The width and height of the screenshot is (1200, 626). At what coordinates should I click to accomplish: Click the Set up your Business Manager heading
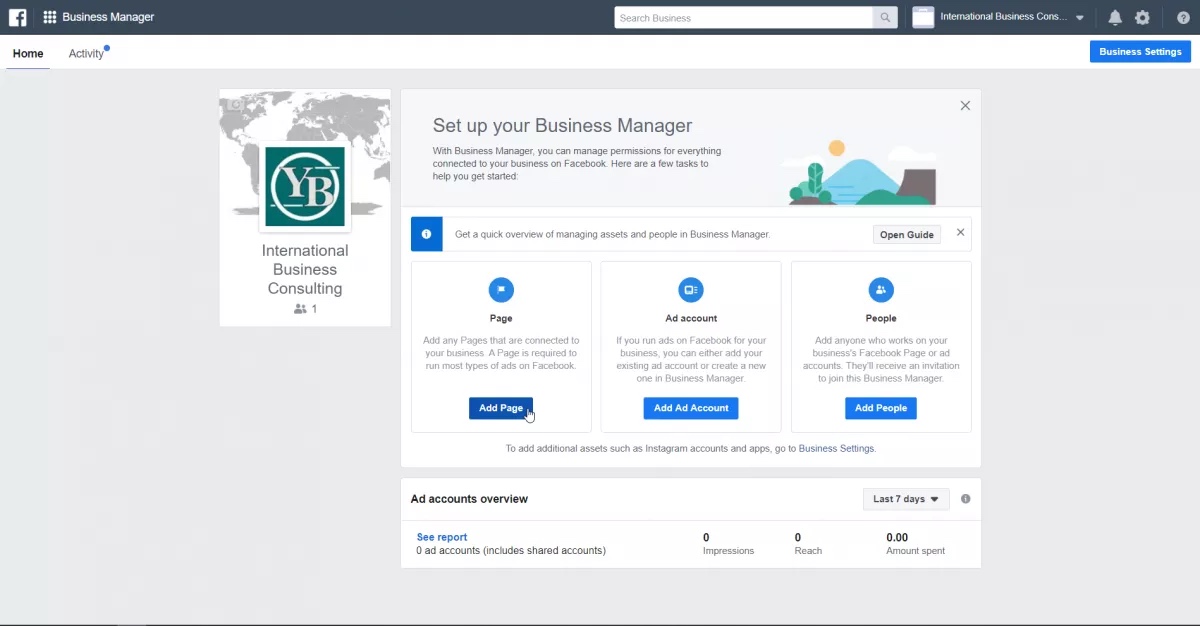click(562, 126)
